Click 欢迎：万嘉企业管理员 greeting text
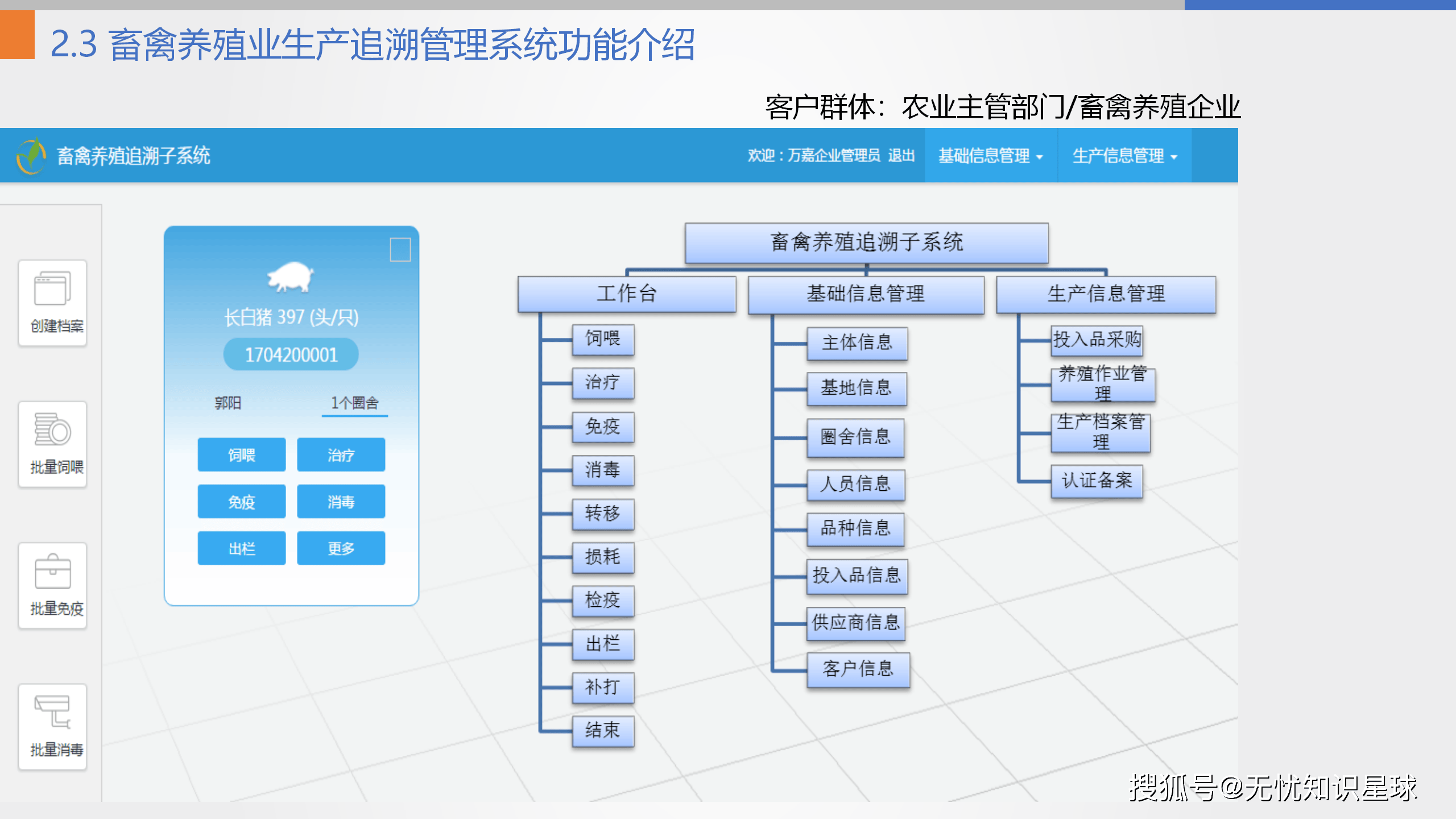The height and width of the screenshot is (819, 1456). click(814, 155)
